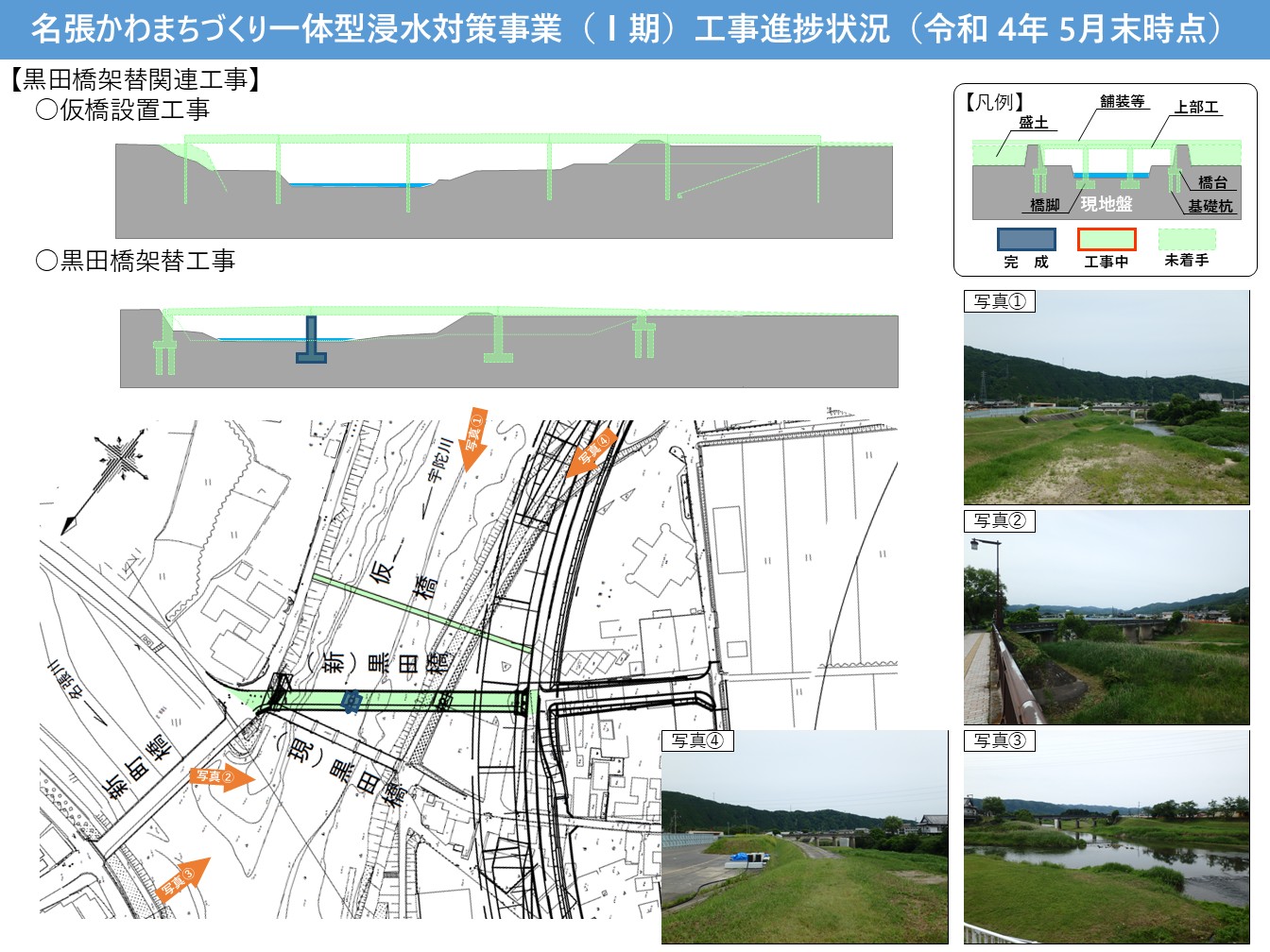Click the blue title banner at top
The image size is (1270, 952).
[635, 28]
